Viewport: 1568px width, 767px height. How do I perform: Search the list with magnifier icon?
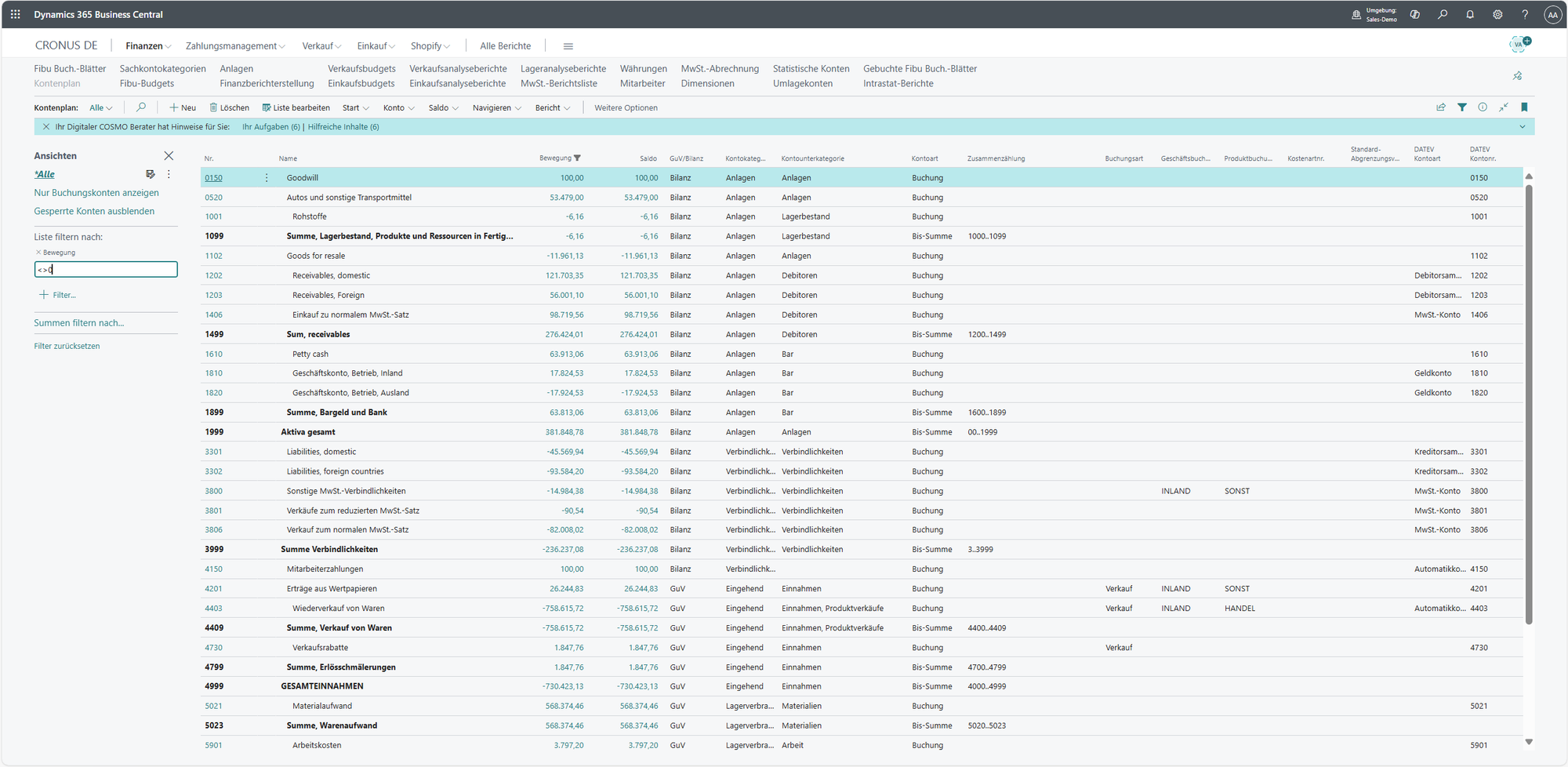[141, 107]
